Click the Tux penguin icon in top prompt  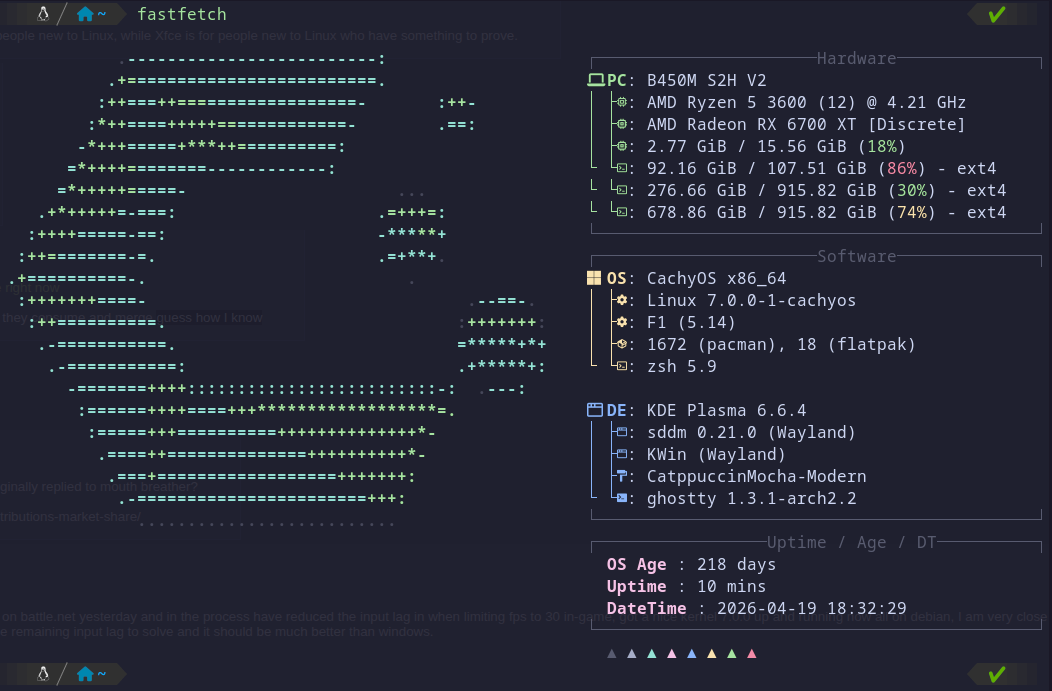point(43,14)
